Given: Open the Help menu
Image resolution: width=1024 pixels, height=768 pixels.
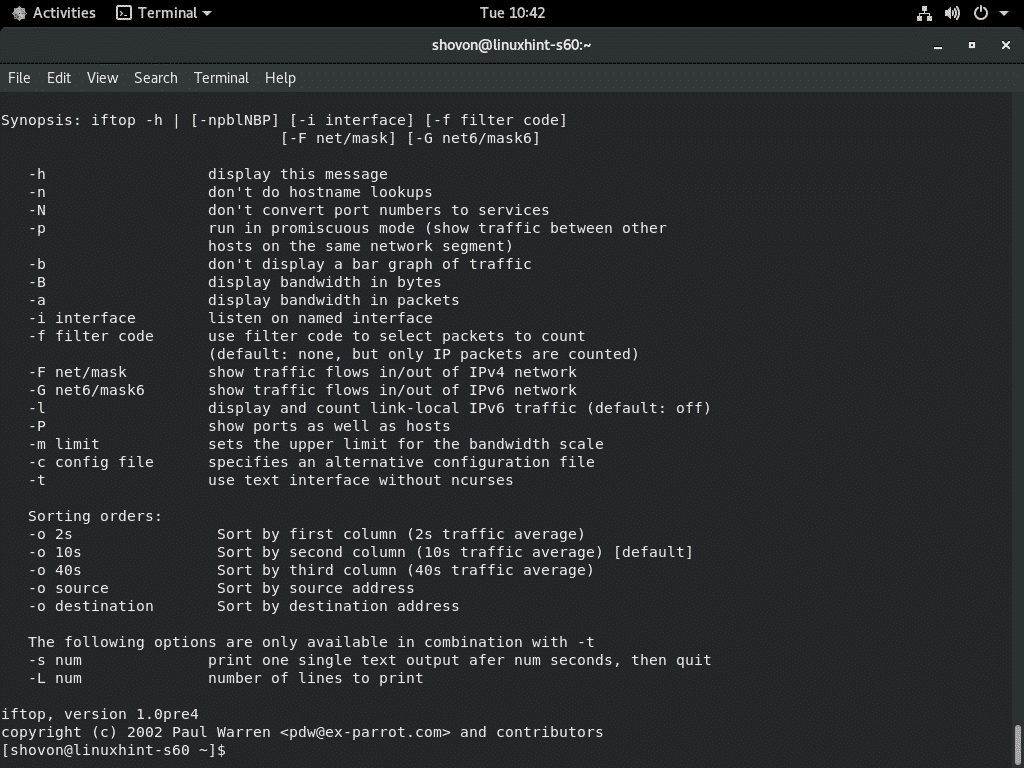Looking at the screenshot, I should [280, 78].
